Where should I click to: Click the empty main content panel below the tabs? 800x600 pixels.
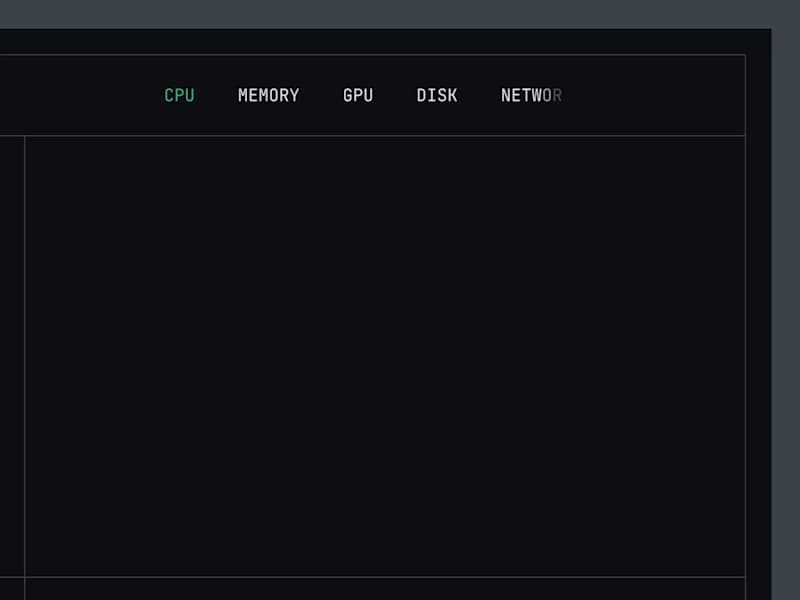[385, 356]
